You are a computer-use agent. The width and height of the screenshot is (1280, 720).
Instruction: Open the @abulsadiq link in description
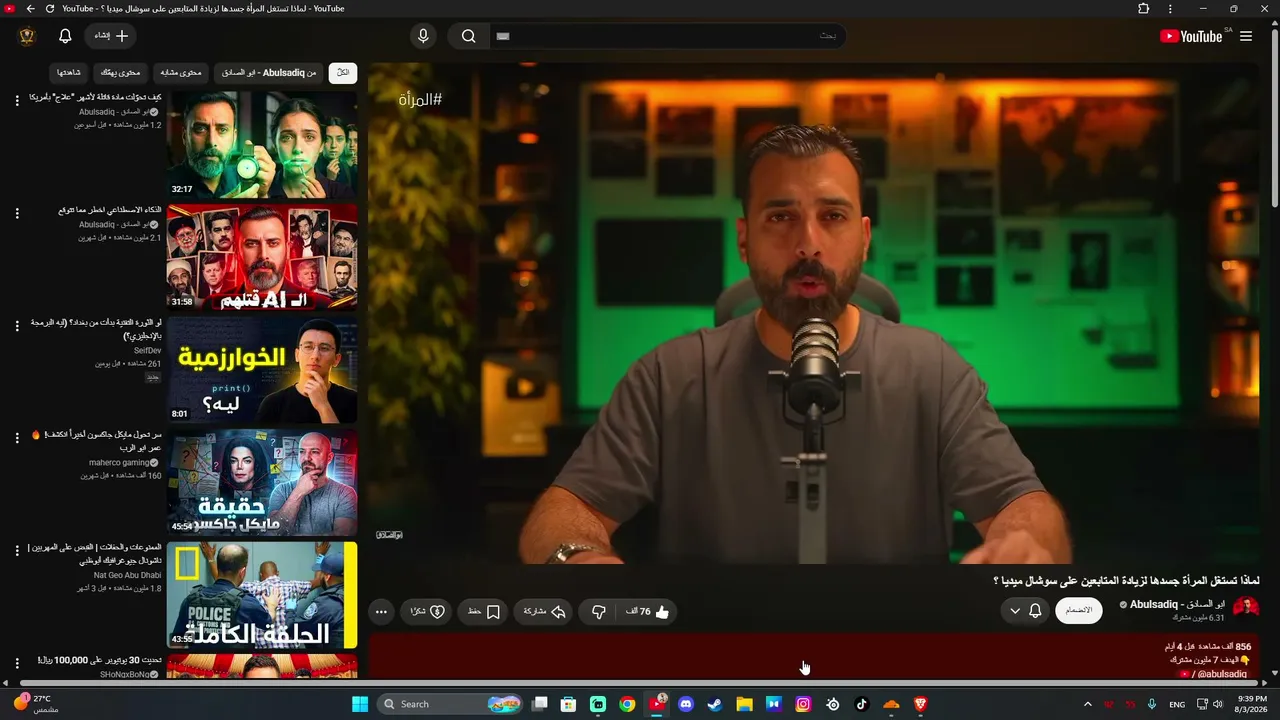pyautogui.click(x=1222, y=674)
